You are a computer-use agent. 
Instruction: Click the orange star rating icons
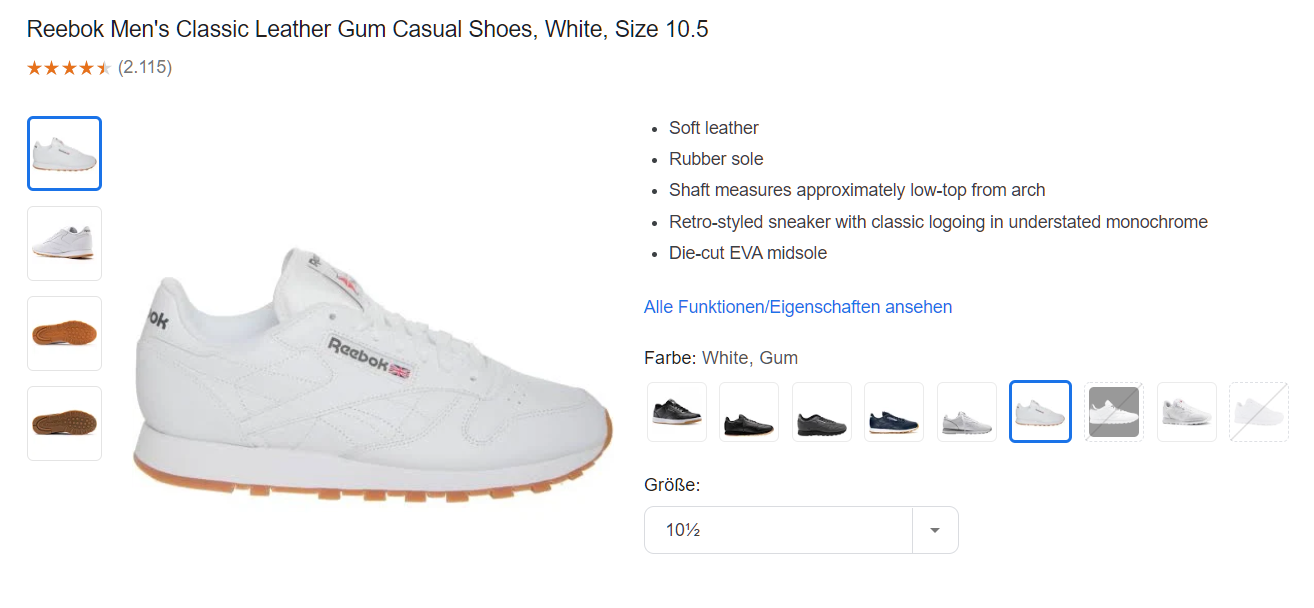click(x=69, y=68)
